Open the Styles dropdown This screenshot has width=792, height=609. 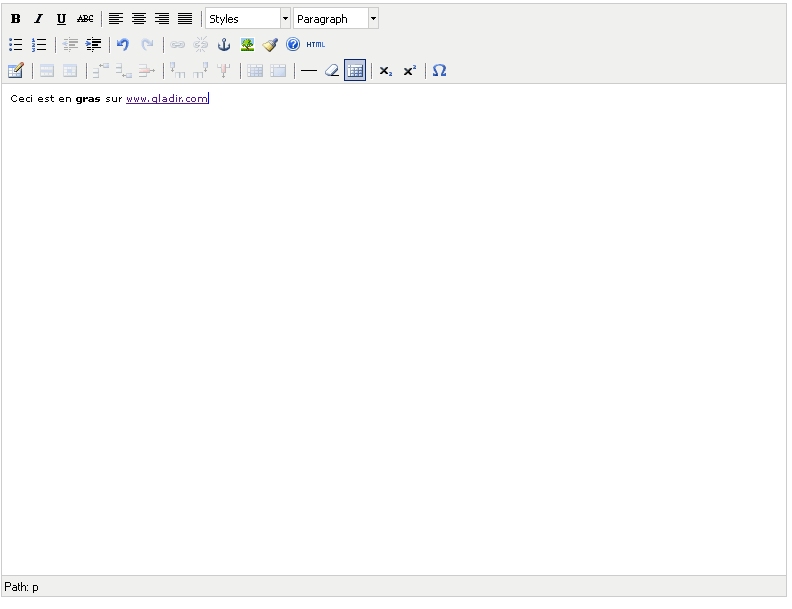[247, 19]
